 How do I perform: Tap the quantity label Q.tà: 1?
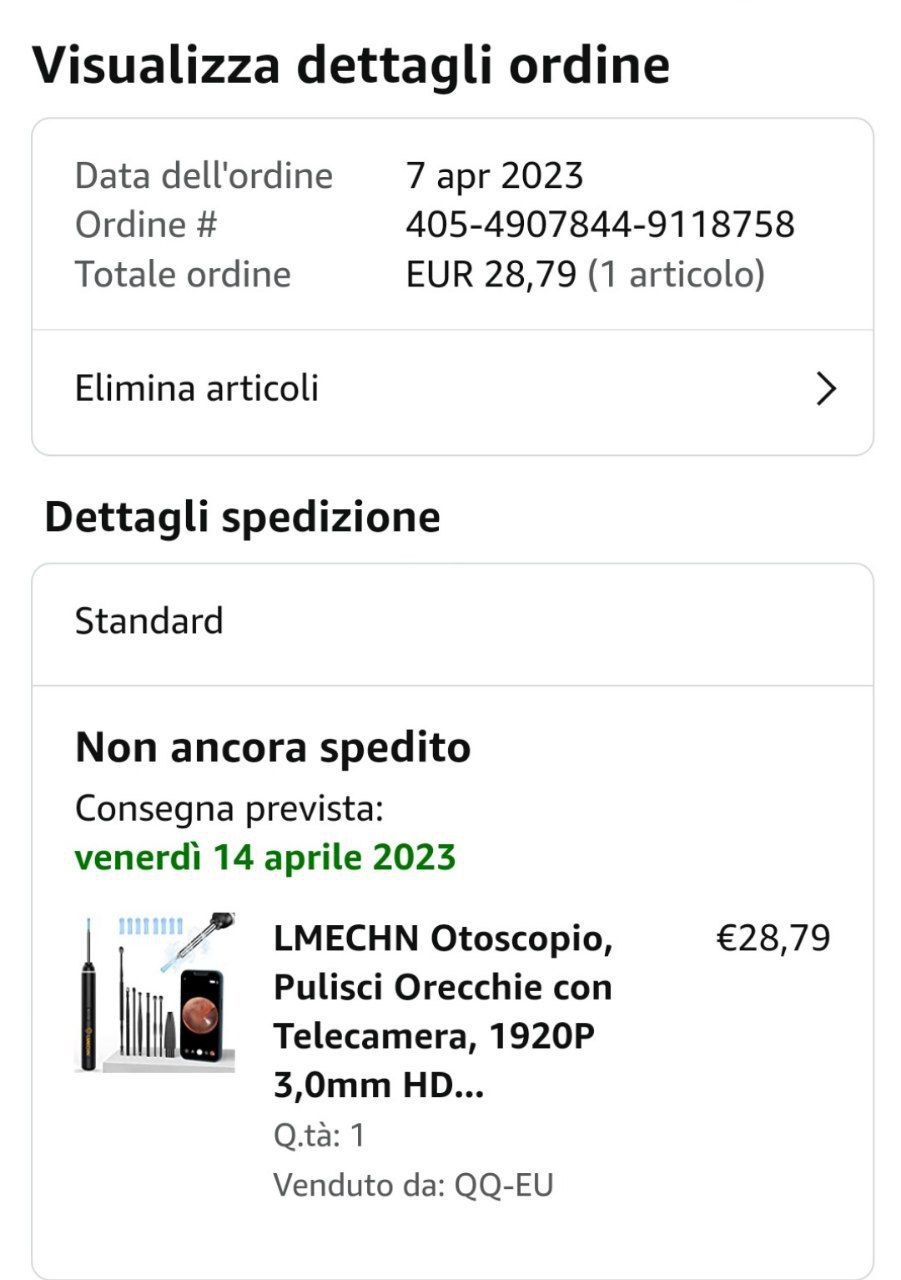pyautogui.click(x=319, y=1136)
